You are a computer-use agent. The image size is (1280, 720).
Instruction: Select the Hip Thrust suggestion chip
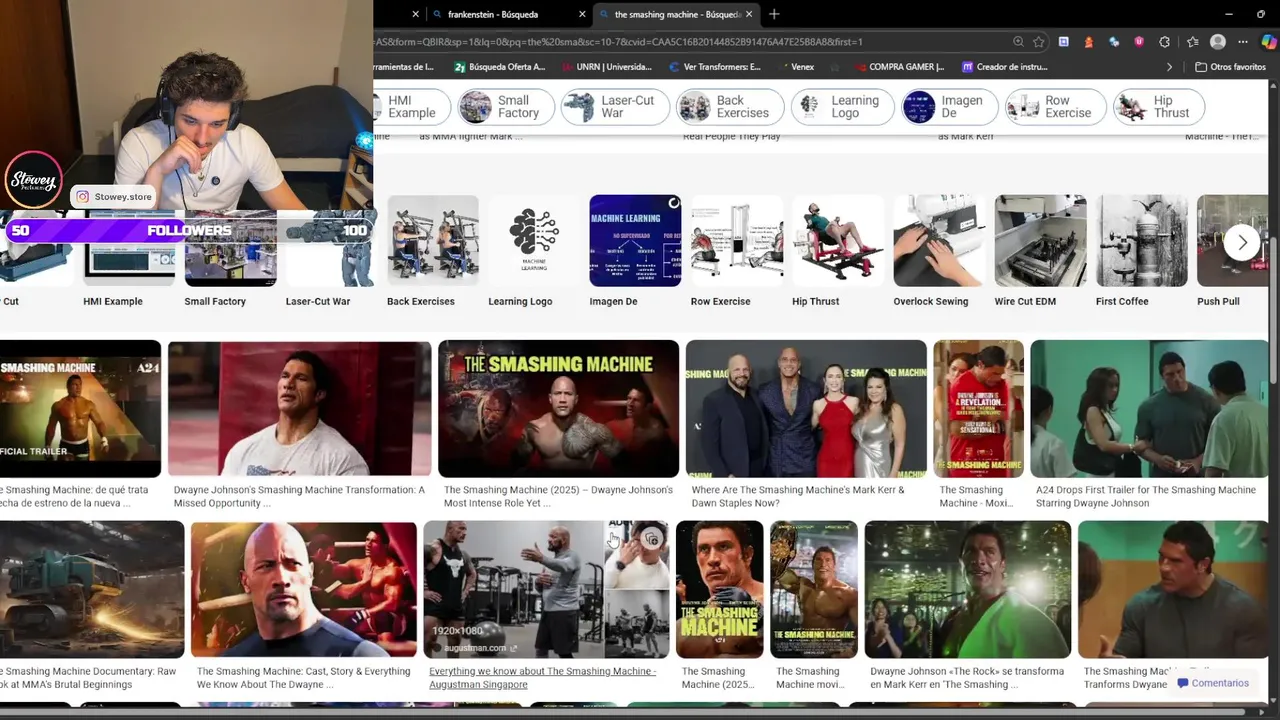click(x=1159, y=107)
